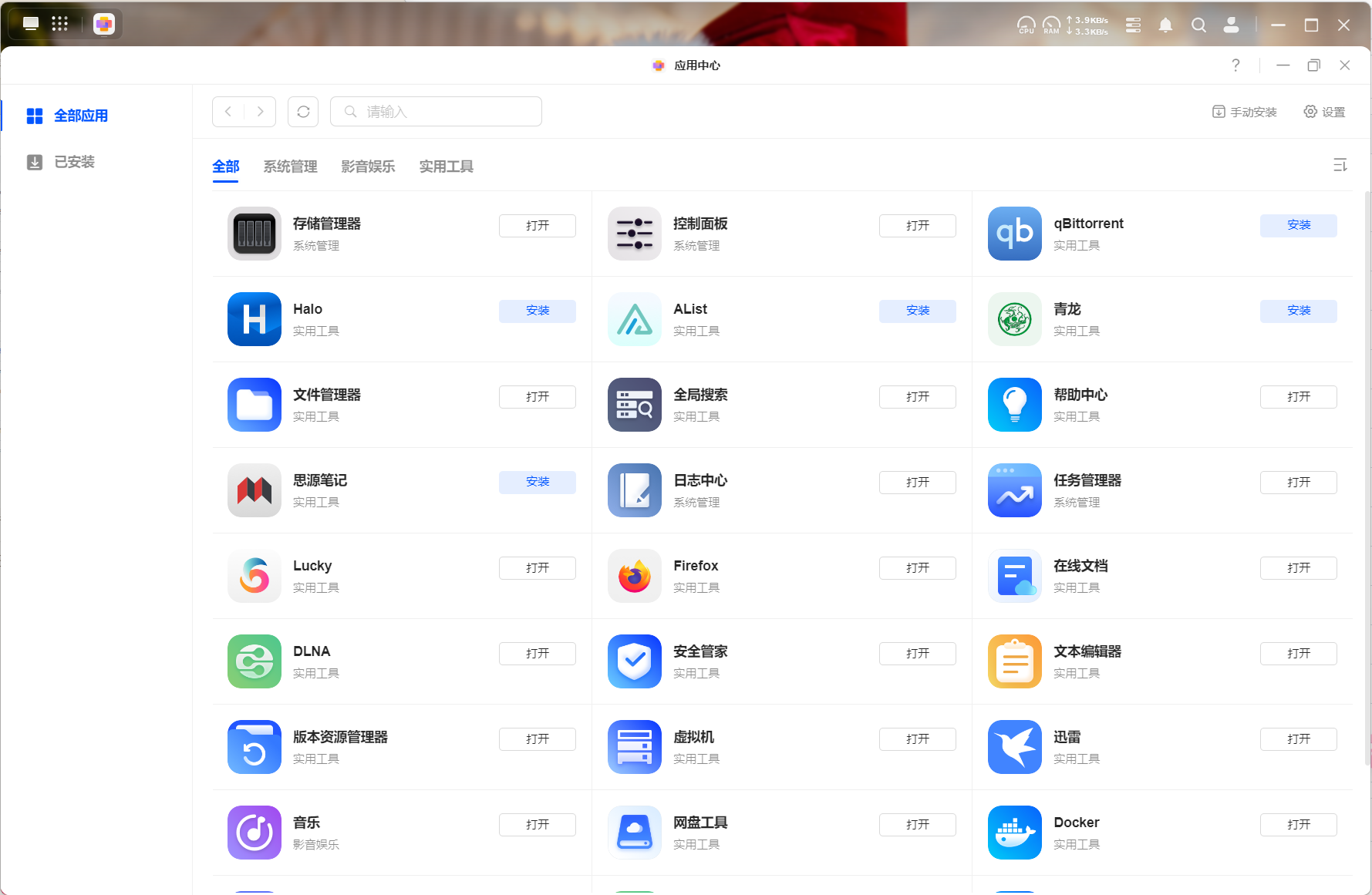Click the app search input field
This screenshot has width=1372, height=895.
tap(436, 112)
